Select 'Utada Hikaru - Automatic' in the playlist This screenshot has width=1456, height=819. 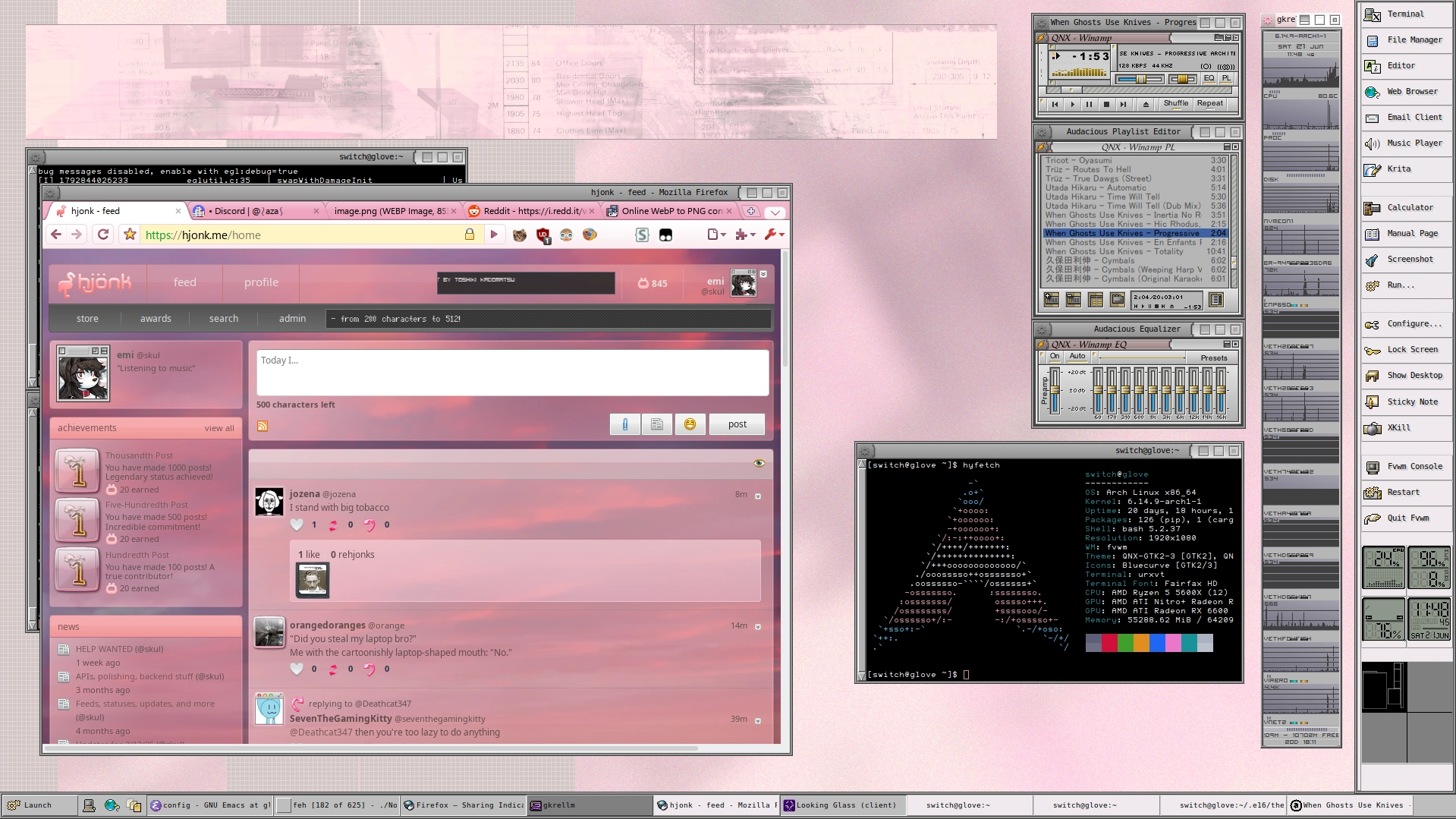point(1136,187)
